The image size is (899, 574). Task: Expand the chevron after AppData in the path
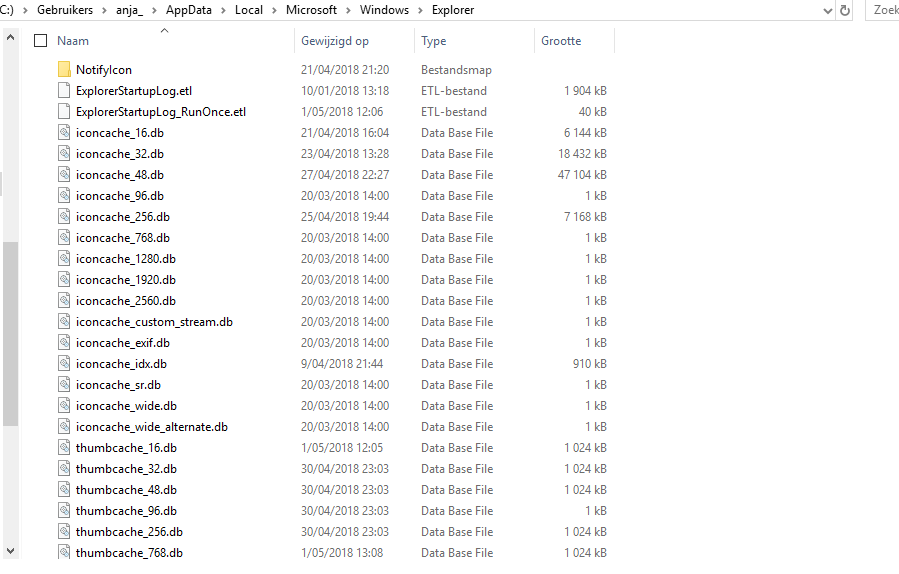224,10
